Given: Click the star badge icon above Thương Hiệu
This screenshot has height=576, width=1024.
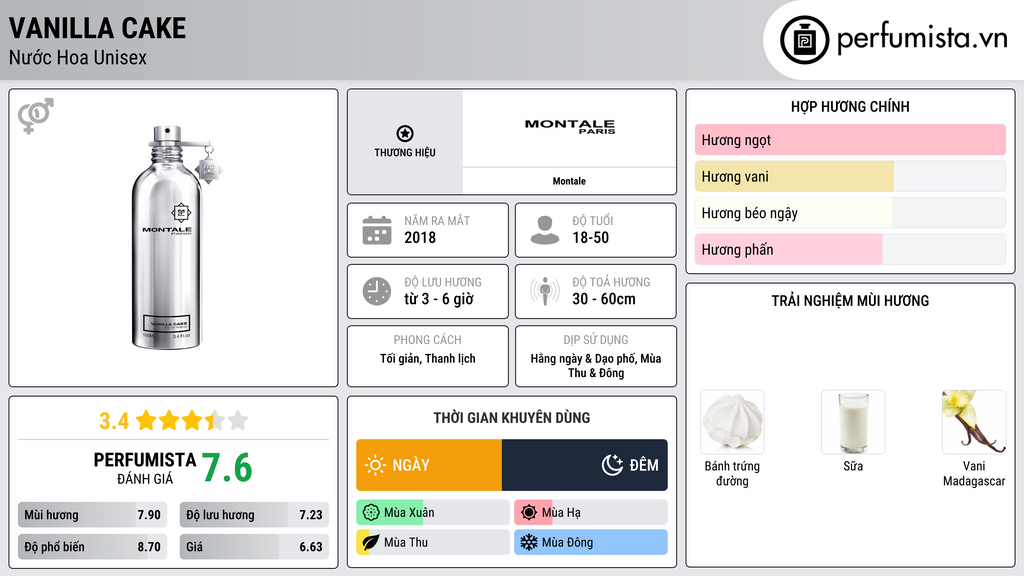Looking at the screenshot, I should tap(405, 134).
